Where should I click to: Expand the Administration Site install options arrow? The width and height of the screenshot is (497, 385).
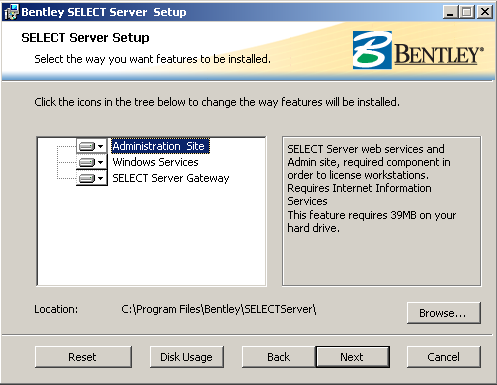click(x=101, y=146)
